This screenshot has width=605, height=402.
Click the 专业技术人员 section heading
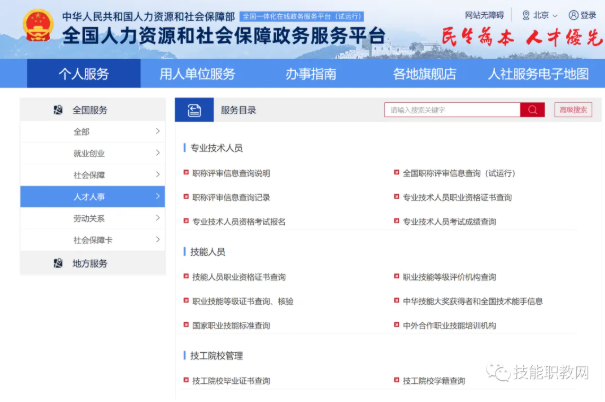point(216,148)
